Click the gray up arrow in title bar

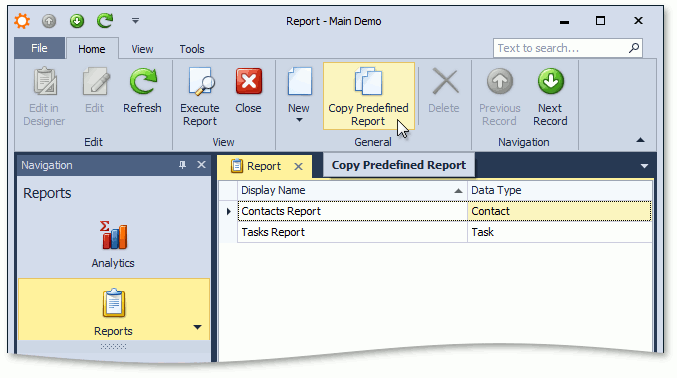[49, 21]
